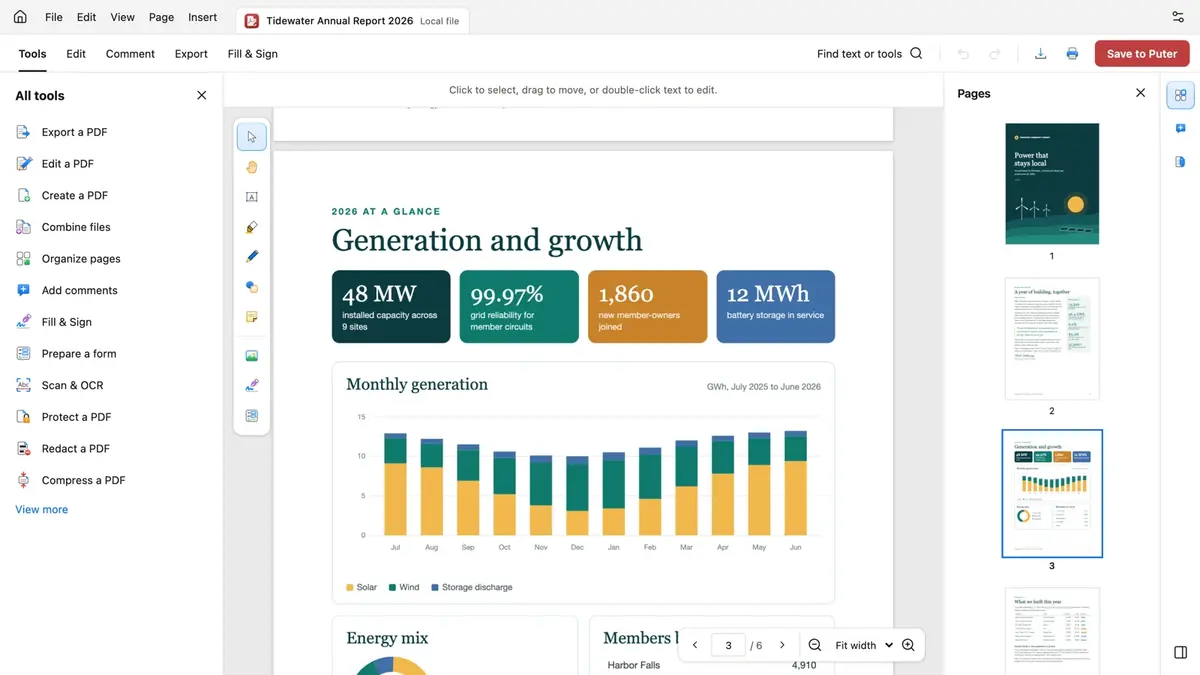
Task: Open the comments panel in right rail
Action: pyautogui.click(x=1181, y=129)
